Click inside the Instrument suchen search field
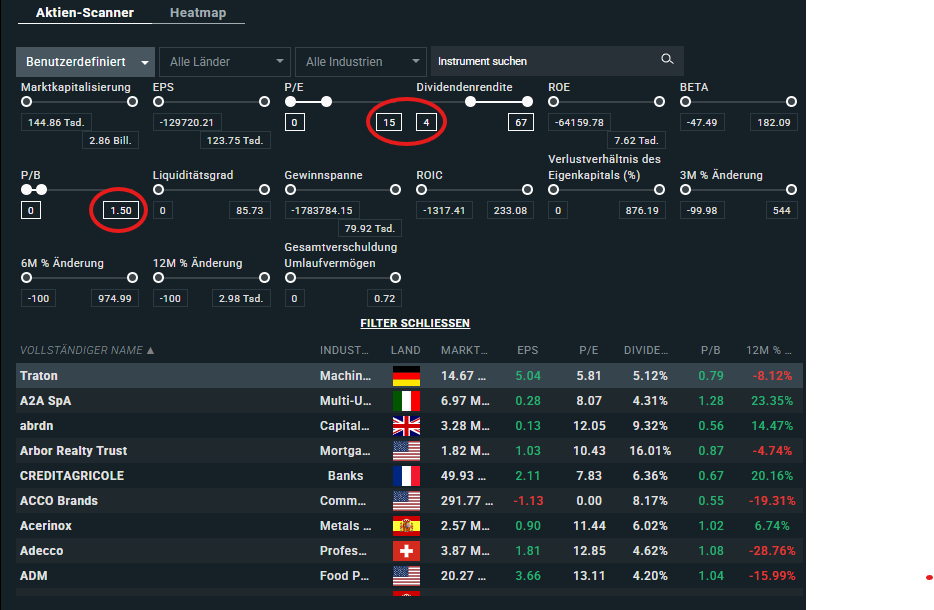The height and width of the screenshot is (610, 934). tap(540, 60)
